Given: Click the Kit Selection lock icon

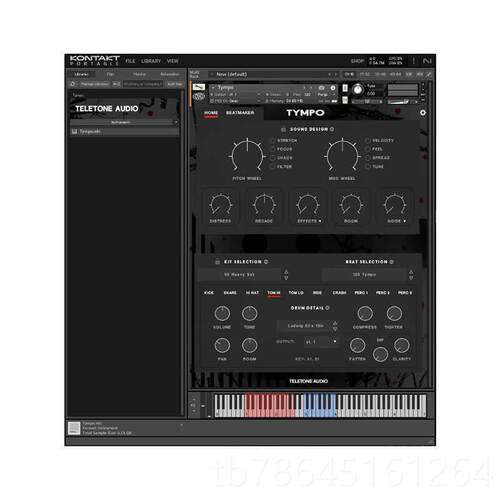Looking at the screenshot, I should coord(217,262).
